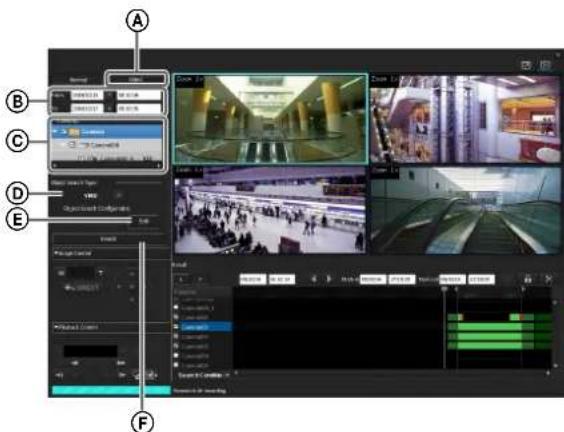Switch to the Object search tab
564x432 pixels.
pos(137,79)
